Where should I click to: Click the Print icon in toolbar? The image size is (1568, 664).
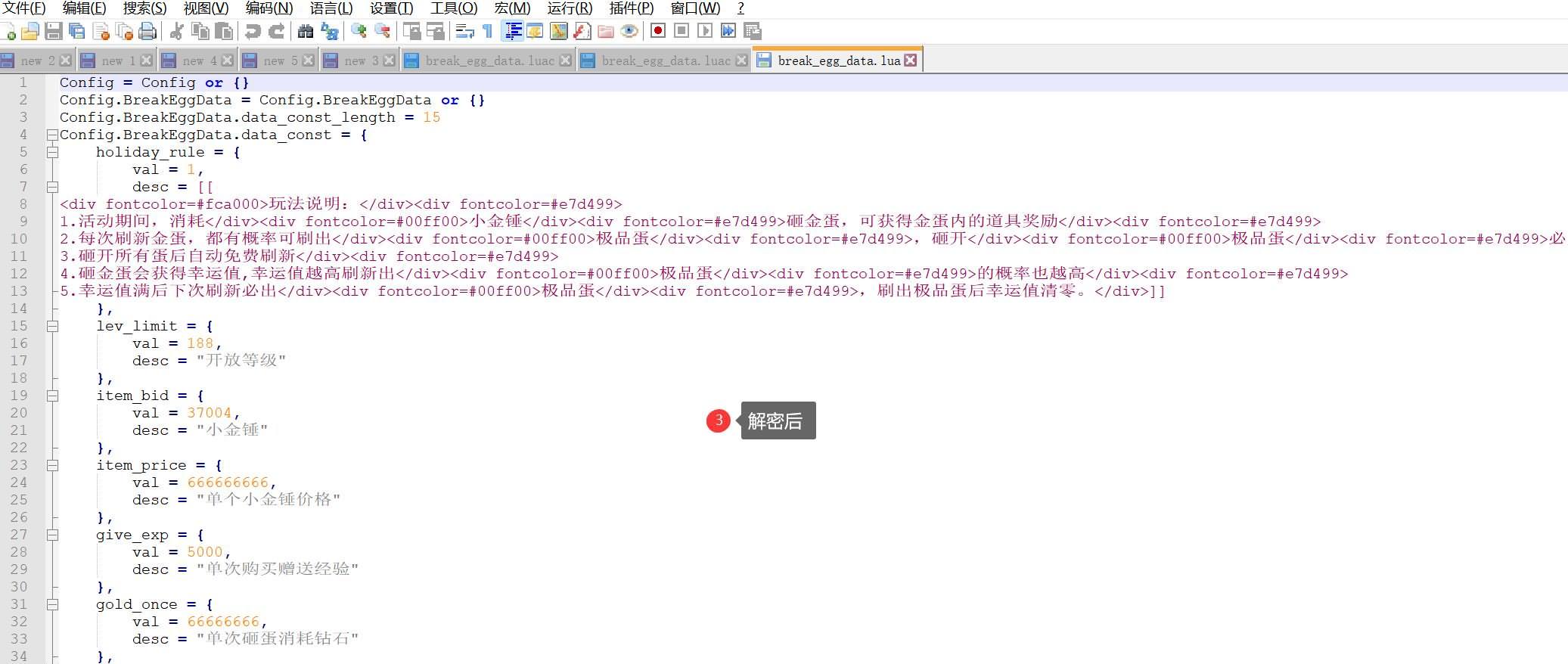(148, 31)
